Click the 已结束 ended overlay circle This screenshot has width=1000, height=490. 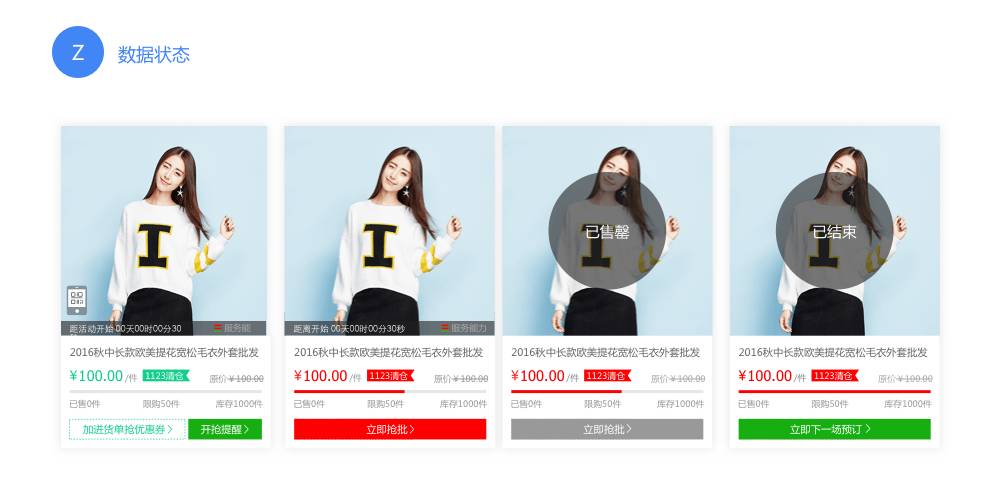coord(834,231)
